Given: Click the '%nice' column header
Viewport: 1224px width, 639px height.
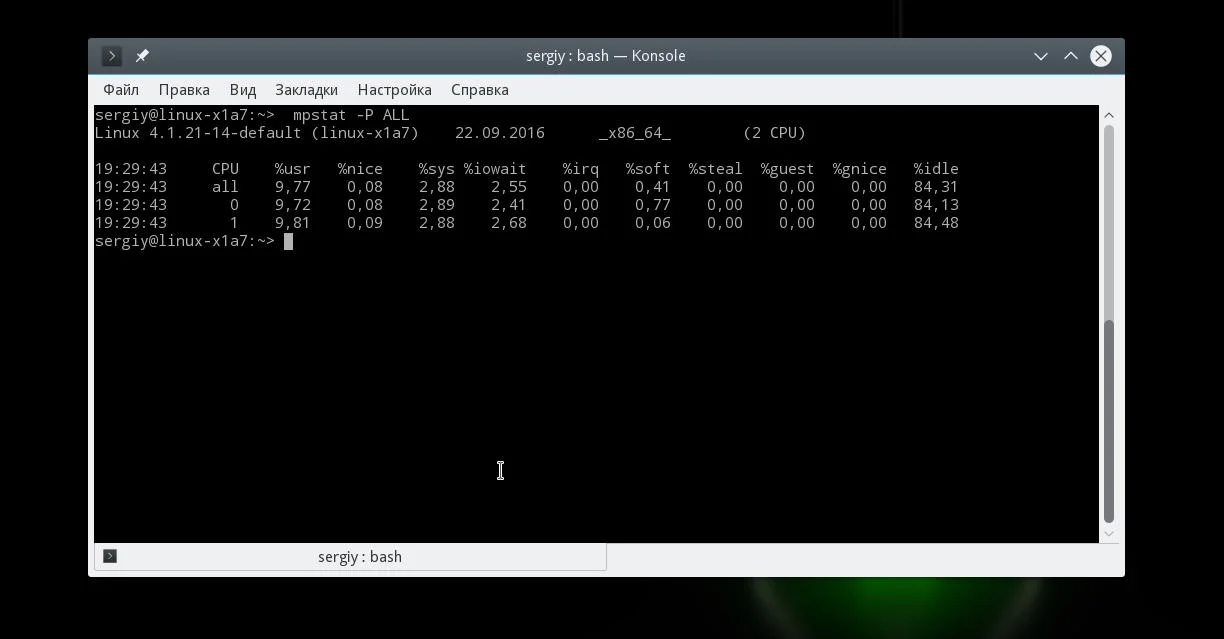Looking at the screenshot, I should click(x=360, y=169).
